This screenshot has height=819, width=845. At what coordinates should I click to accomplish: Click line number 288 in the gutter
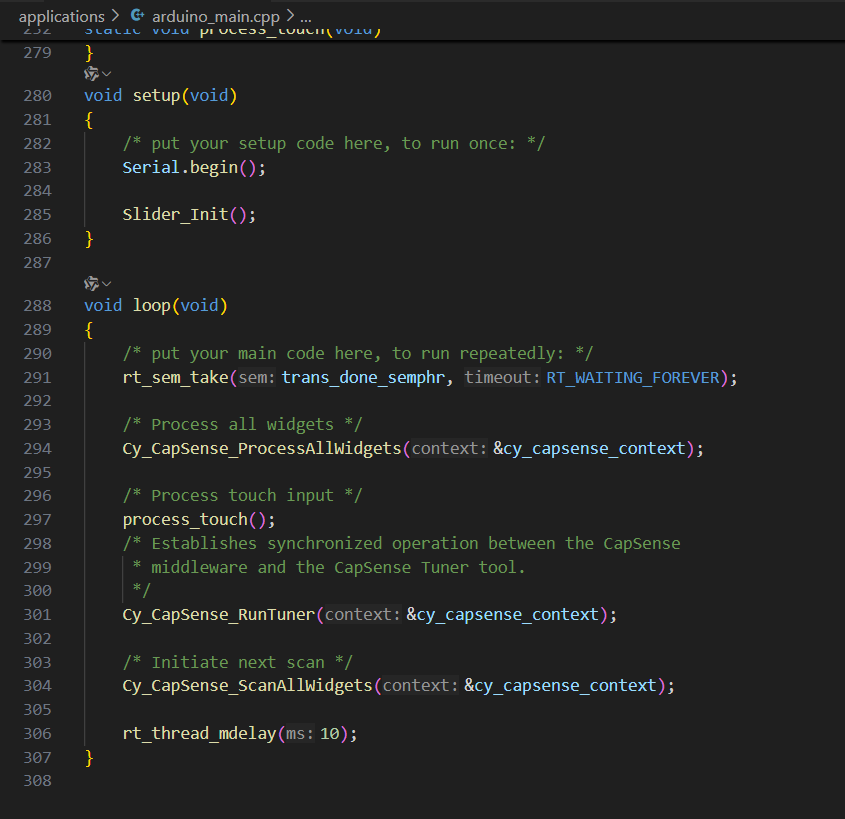pyautogui.click(x=37, y=306)
